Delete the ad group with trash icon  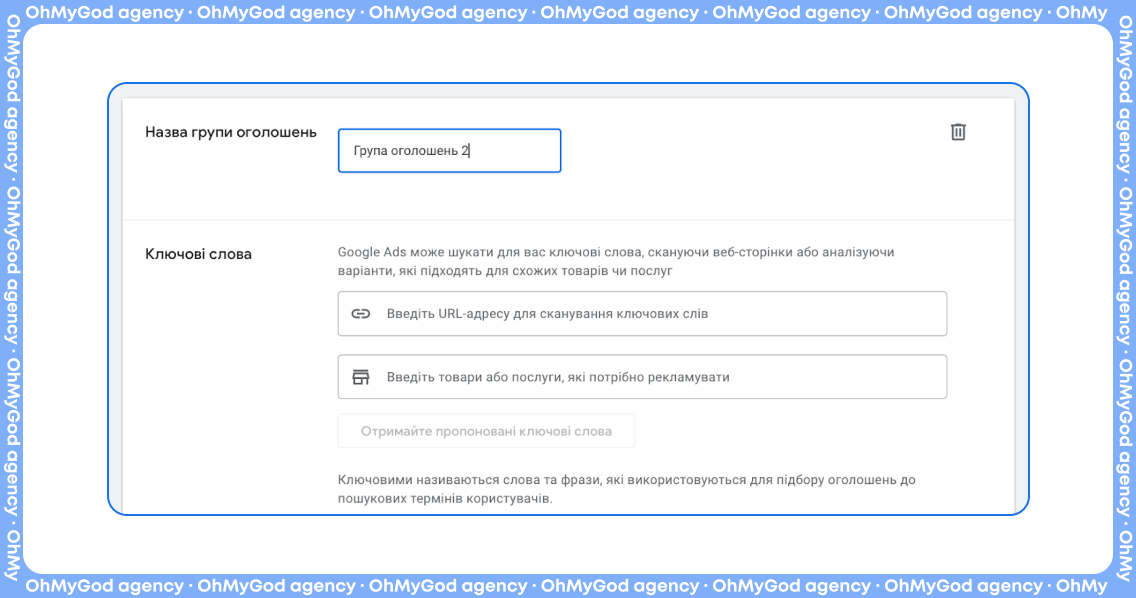pyautogui.click(x=957, y=132)
